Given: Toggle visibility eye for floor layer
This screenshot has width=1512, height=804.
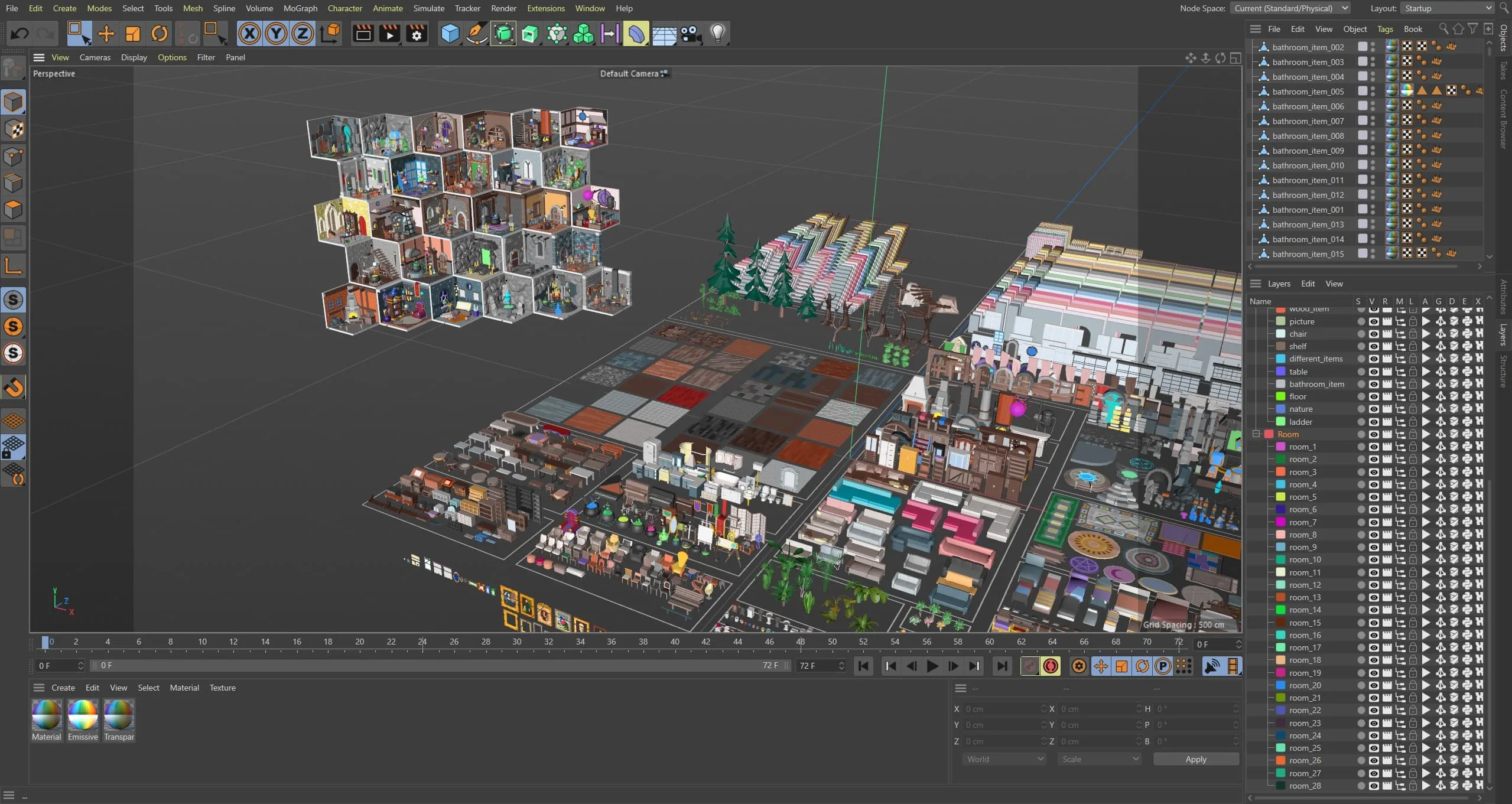Looking at the screenshot, I should [1374, 397].
